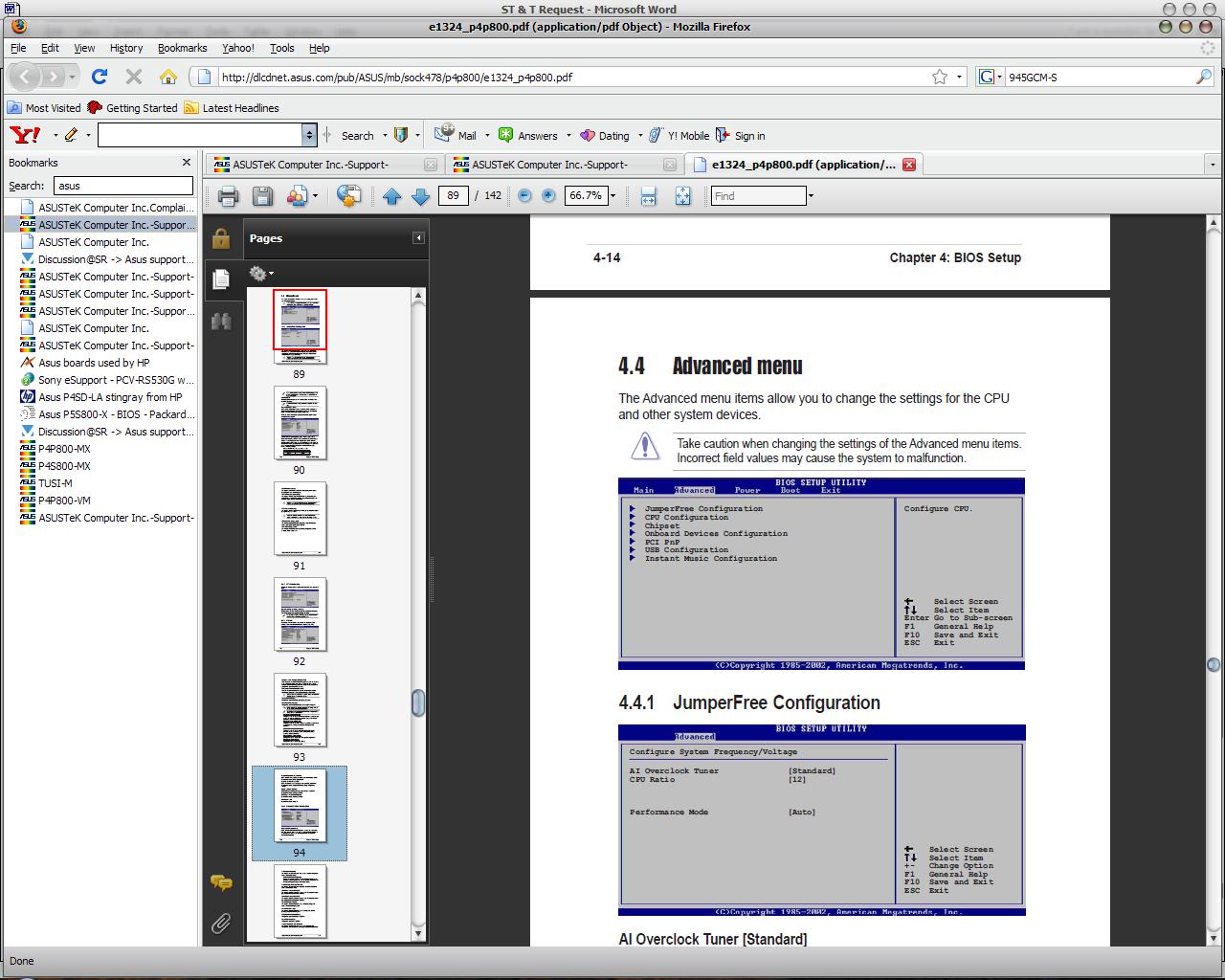Open the security lock panel icon

[221, 238]
